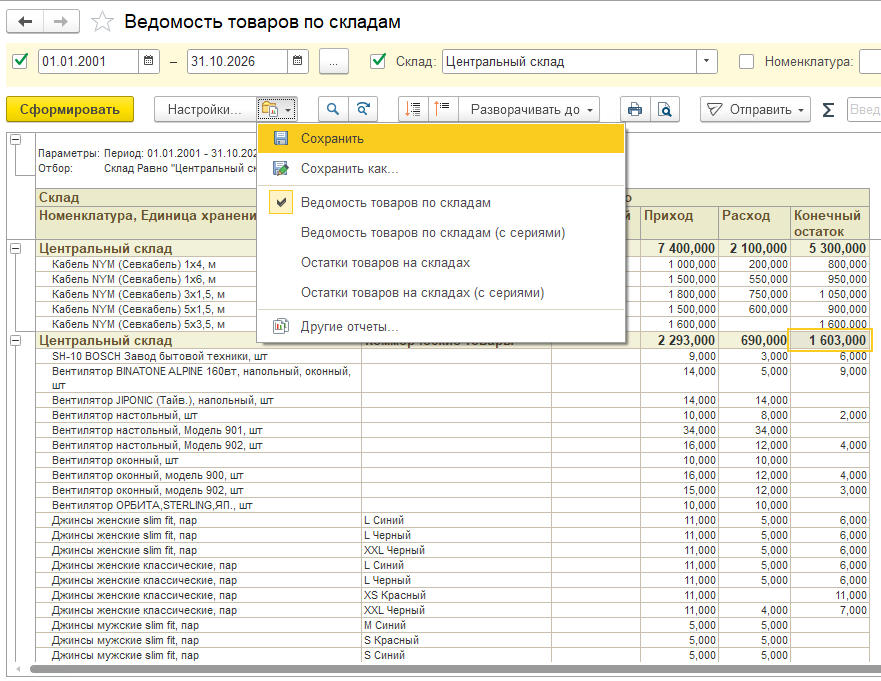The width and height of the screenshot is (881, 681).
Task: Click the XS Красный characteristic cell
Action: coord(456,595)
